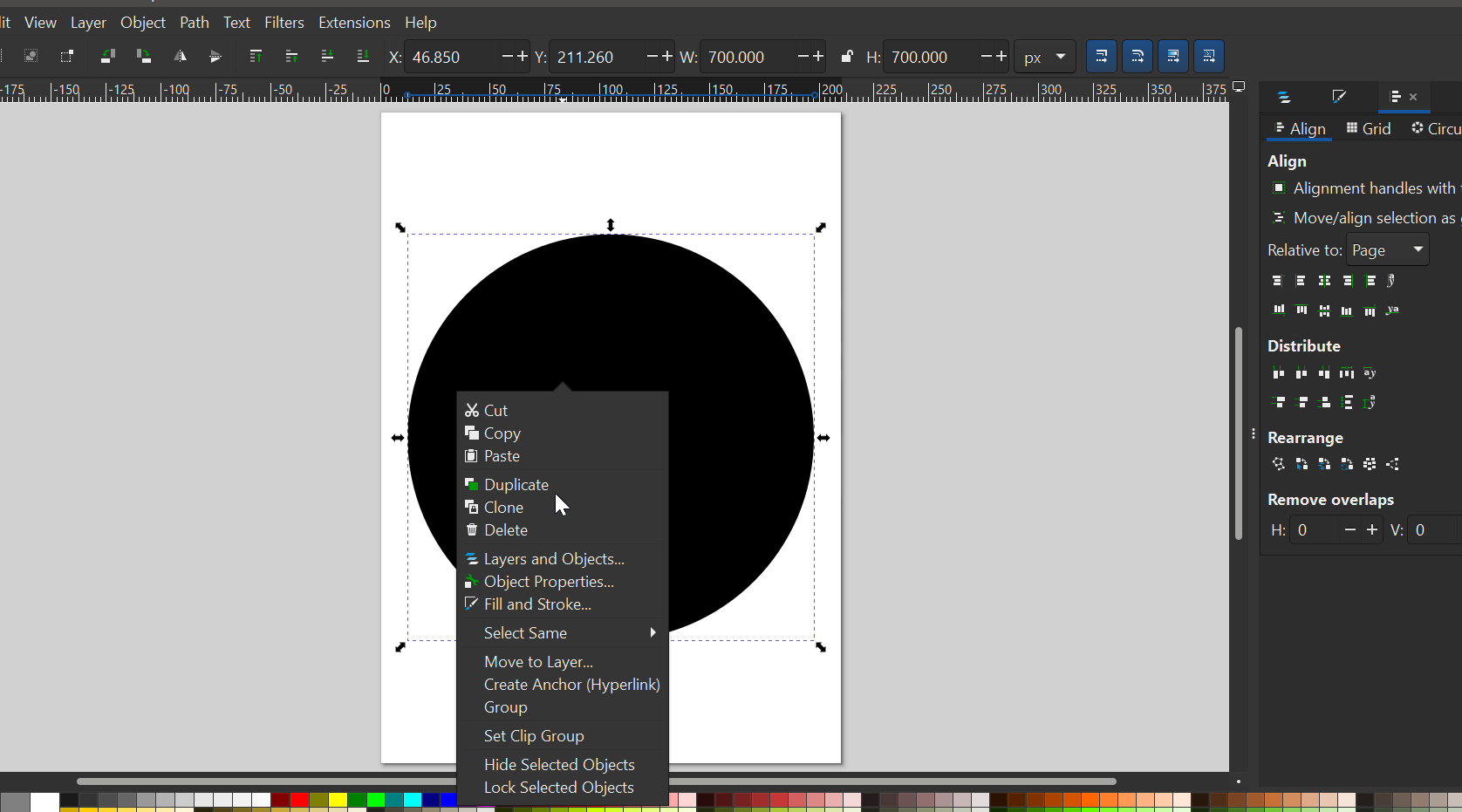Choose Cut from the context menu
Viewport: 1462px width, 812px height.
click(563, 411)
